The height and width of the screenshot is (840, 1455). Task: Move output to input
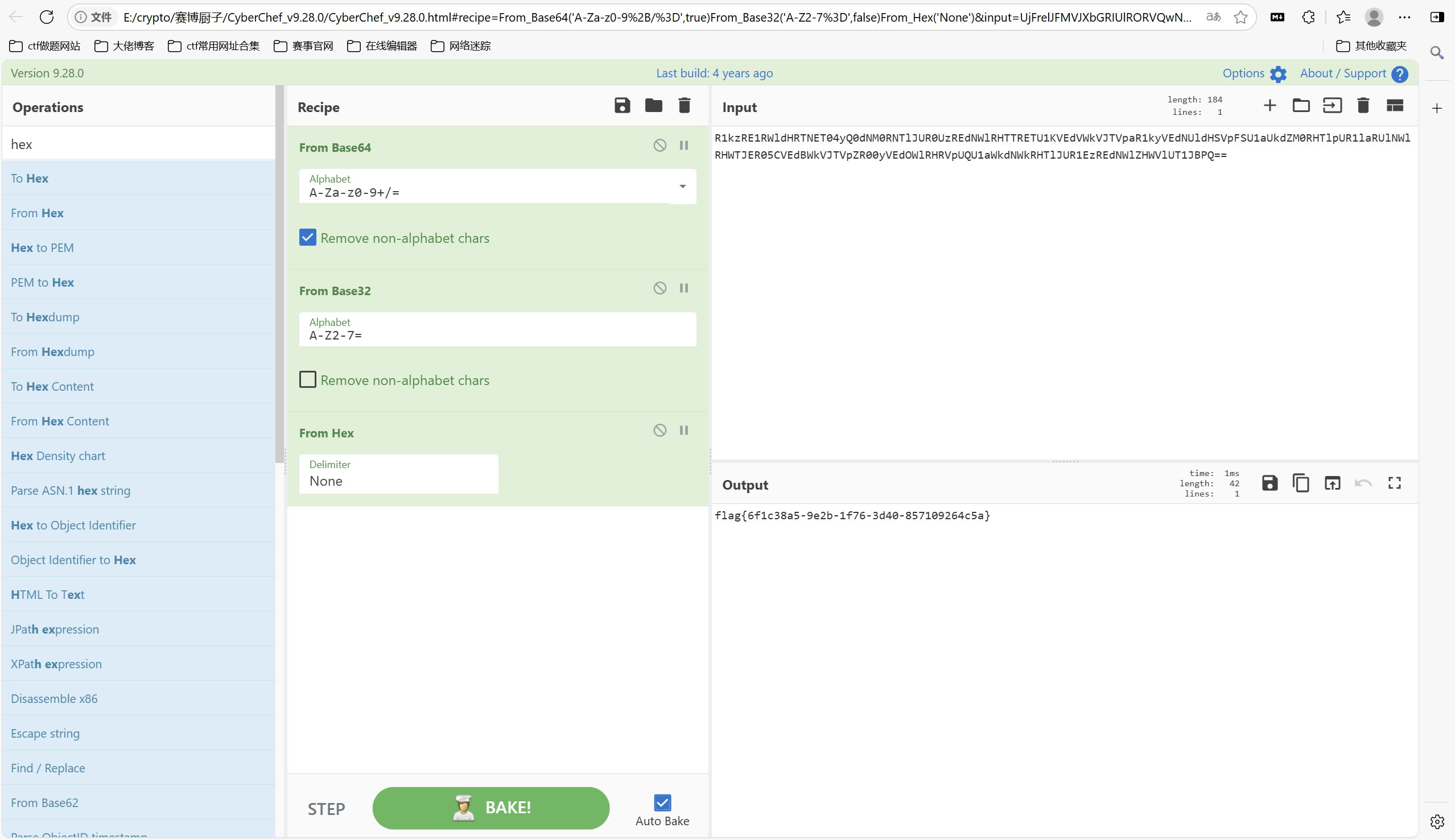[1332, 483]
